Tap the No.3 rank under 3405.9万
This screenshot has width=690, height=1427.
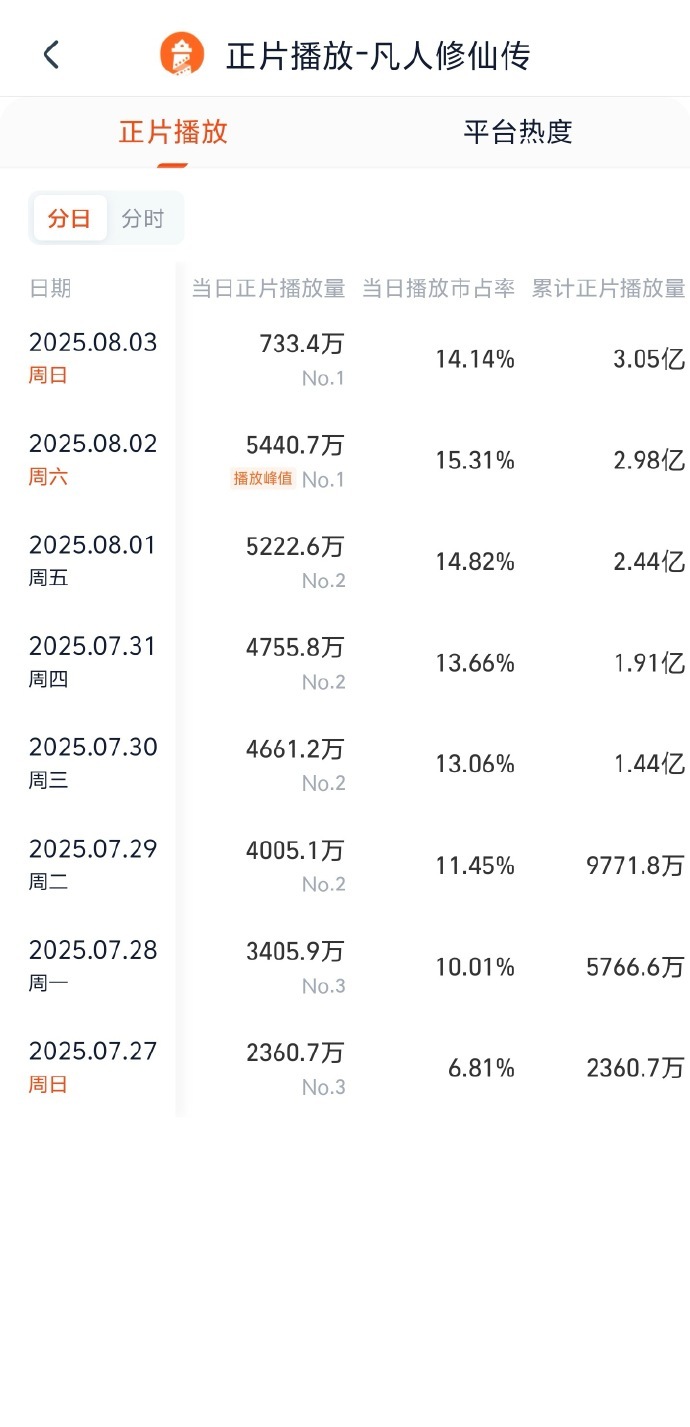pyautogui.click(x=324, y=986)
